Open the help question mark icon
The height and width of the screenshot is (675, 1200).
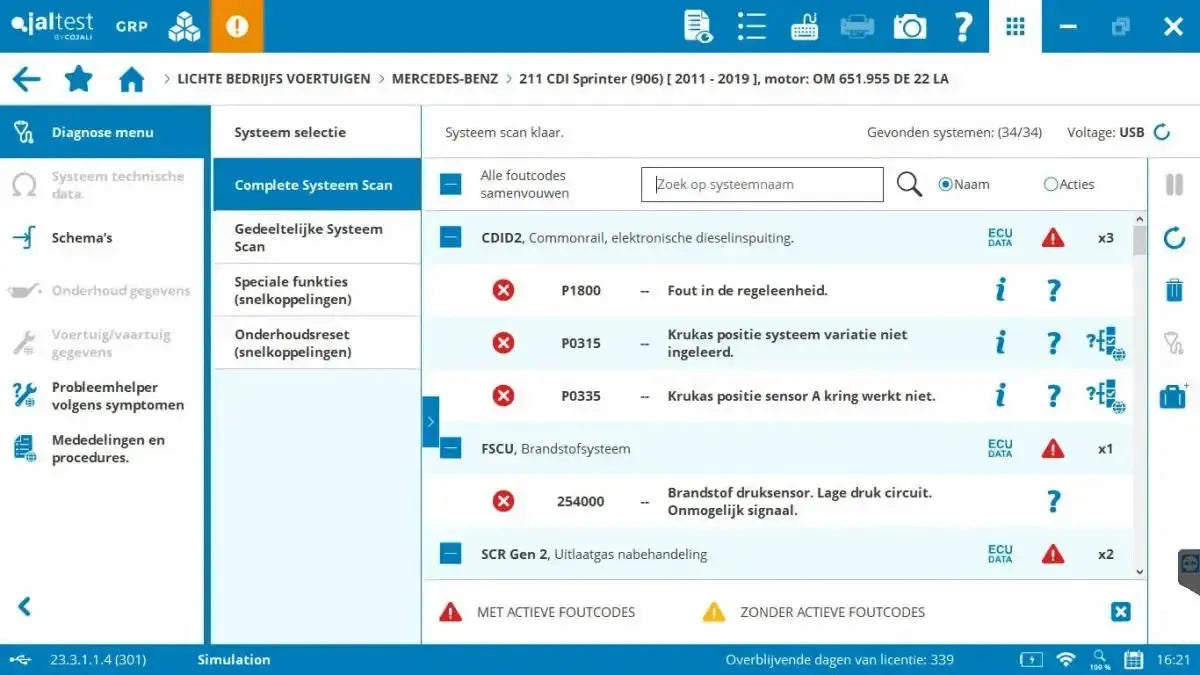(x=962, y=26)
